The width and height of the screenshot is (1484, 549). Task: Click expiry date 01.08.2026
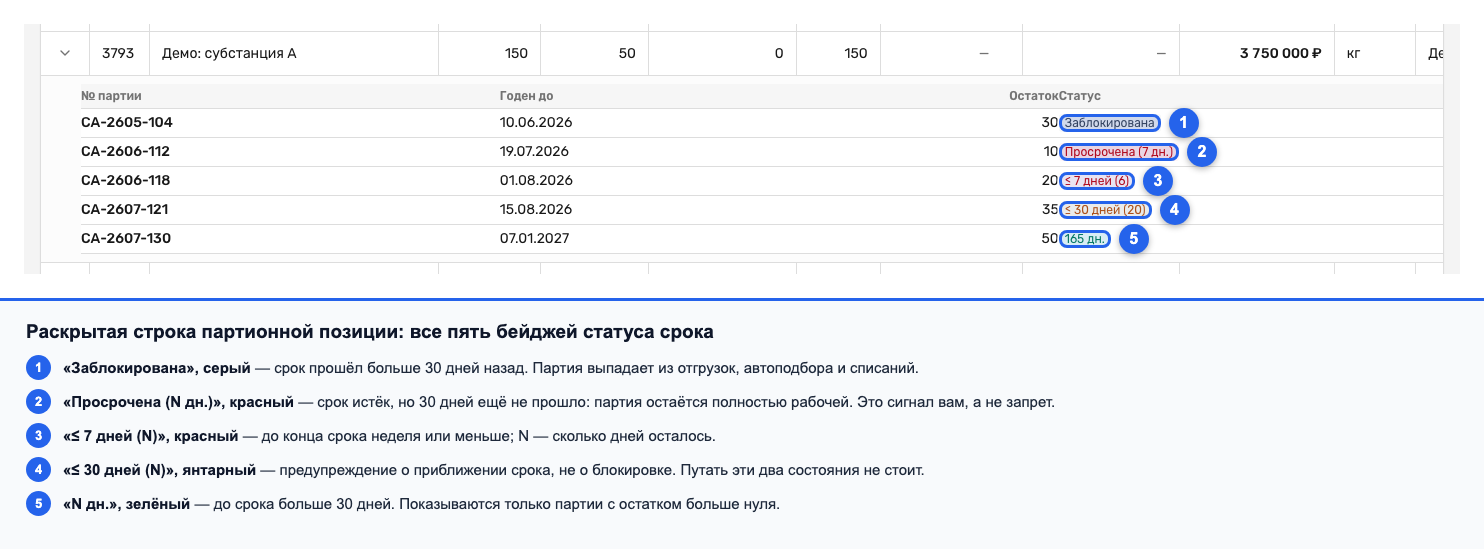[535, 181]
